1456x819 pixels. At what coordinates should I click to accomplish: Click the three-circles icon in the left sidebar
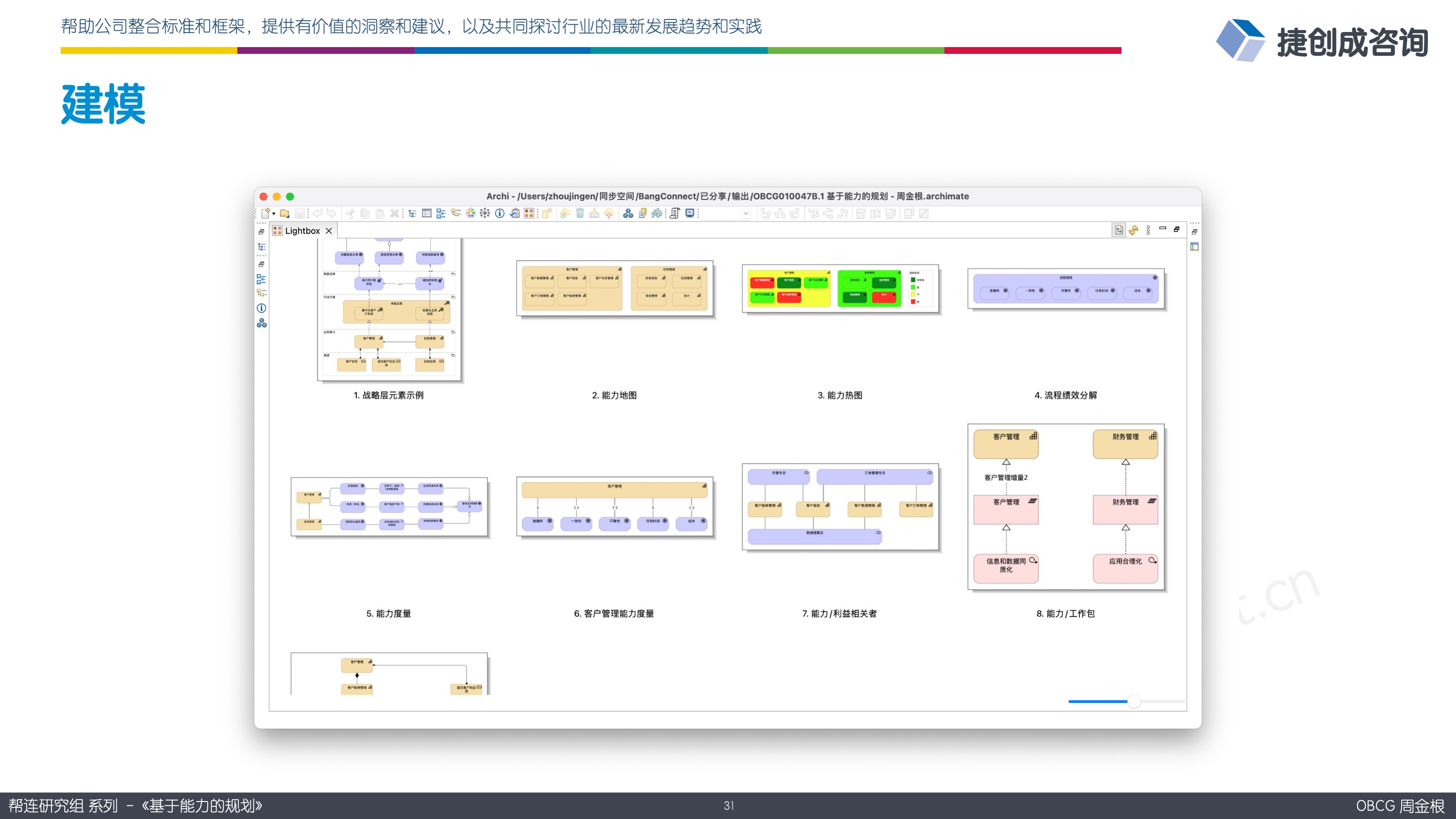point(261,323)
